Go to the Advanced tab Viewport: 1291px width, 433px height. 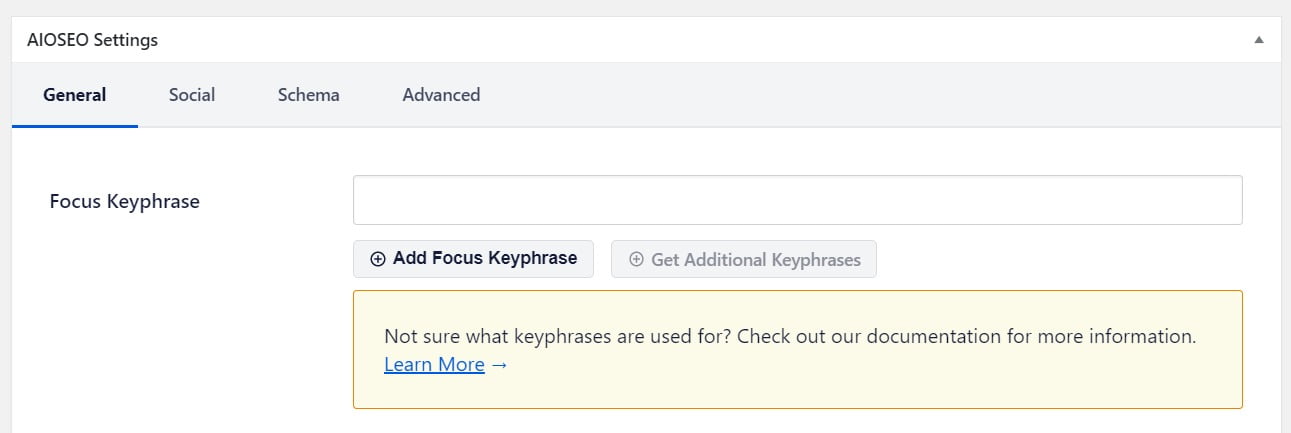[x=441, y=95]
